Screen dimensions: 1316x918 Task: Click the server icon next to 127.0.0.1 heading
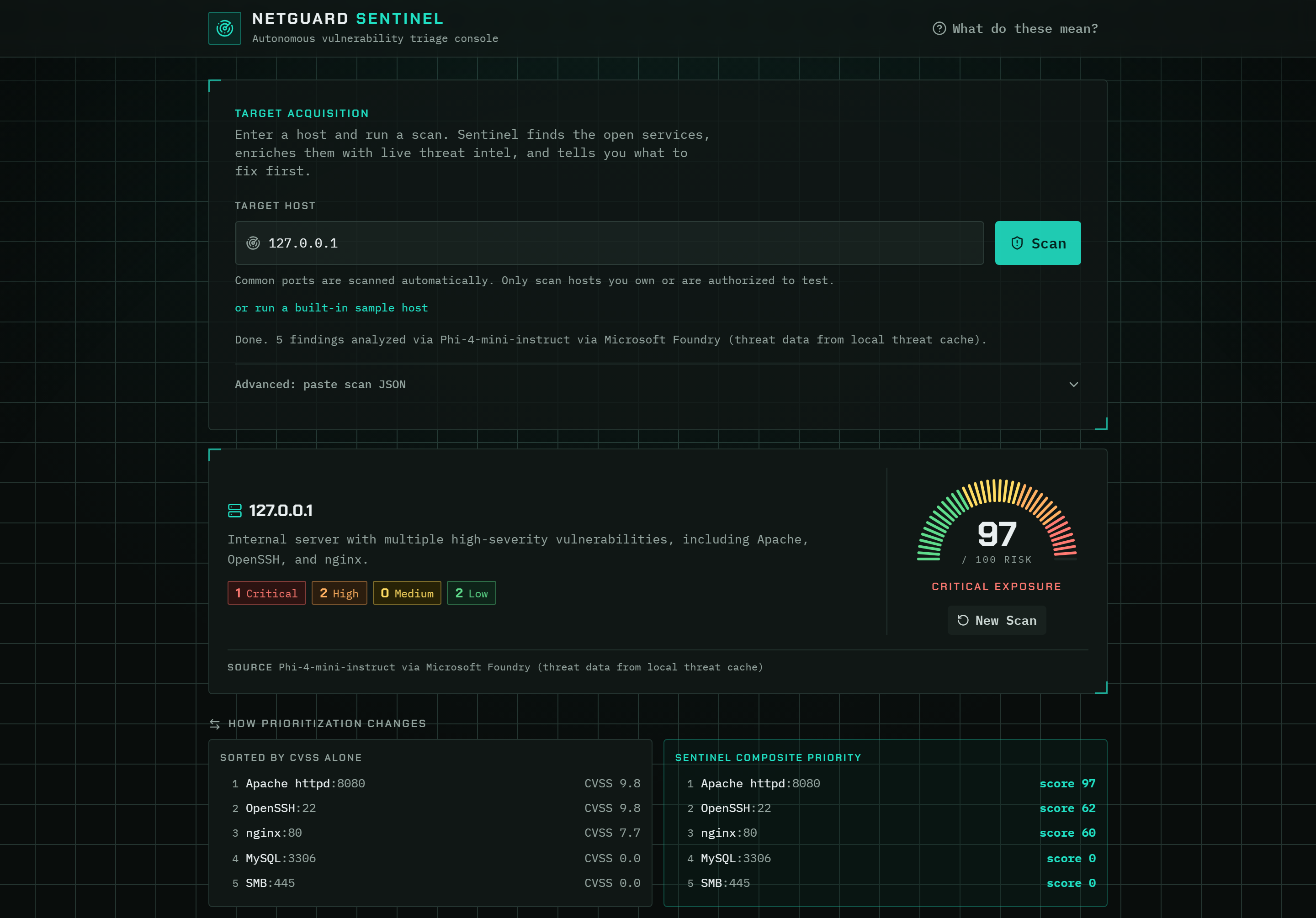click(x=235, y=511)
